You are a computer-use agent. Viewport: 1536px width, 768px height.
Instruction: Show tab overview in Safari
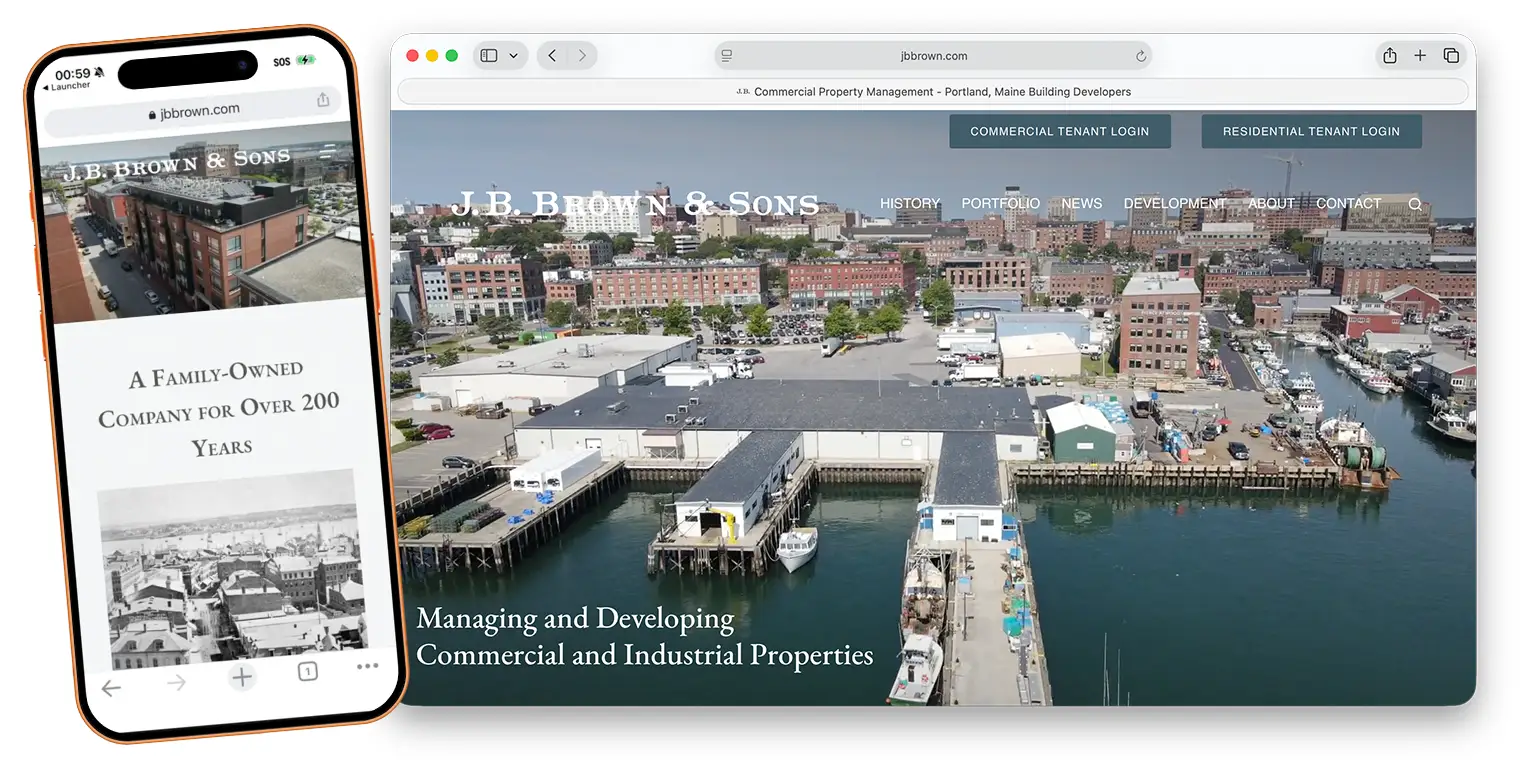point(1451,56)
